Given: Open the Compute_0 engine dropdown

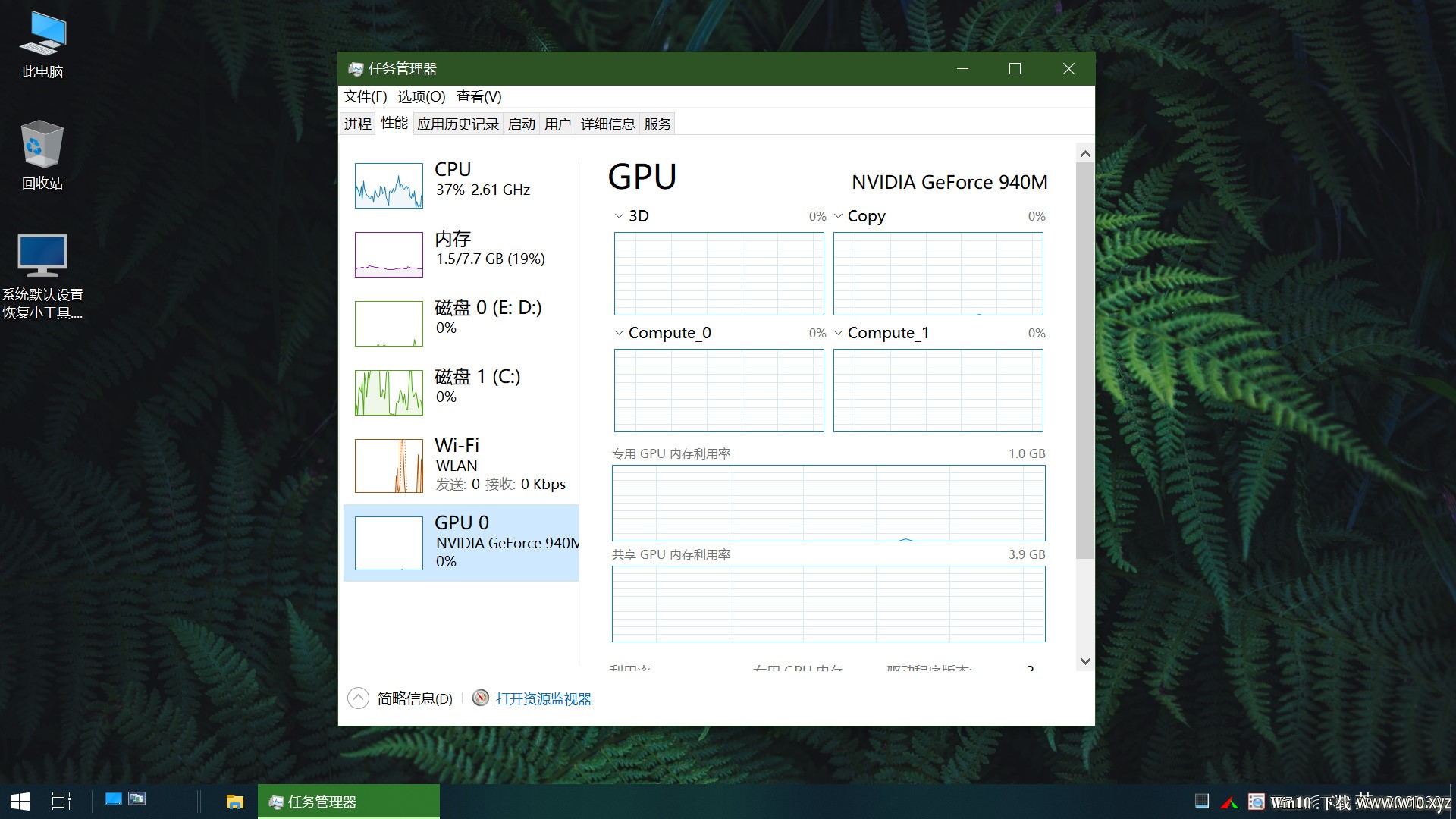Looking at the screenshot, I should point(619,333).
